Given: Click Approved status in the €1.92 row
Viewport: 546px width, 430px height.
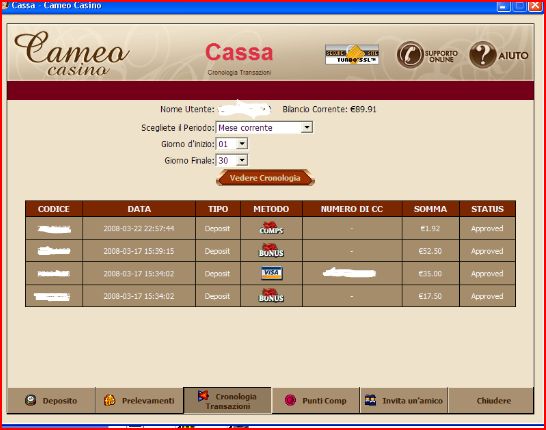Looking at the screenshot, I should (x=487, y=228).
